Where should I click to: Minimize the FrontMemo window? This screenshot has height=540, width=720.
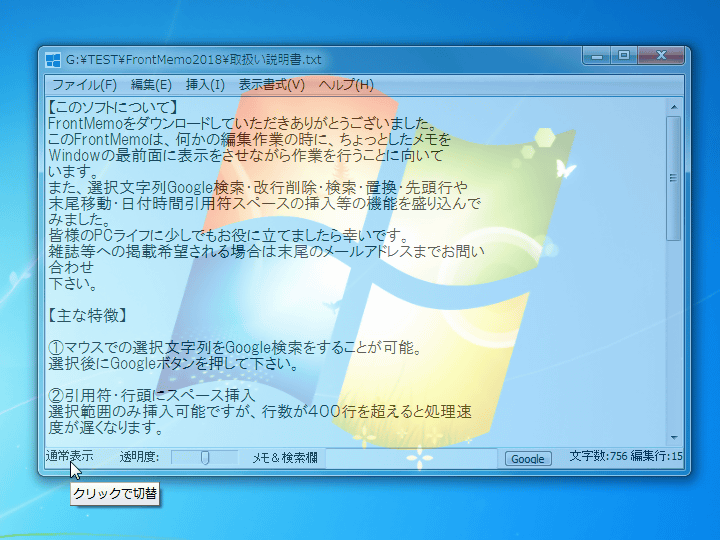597,56
